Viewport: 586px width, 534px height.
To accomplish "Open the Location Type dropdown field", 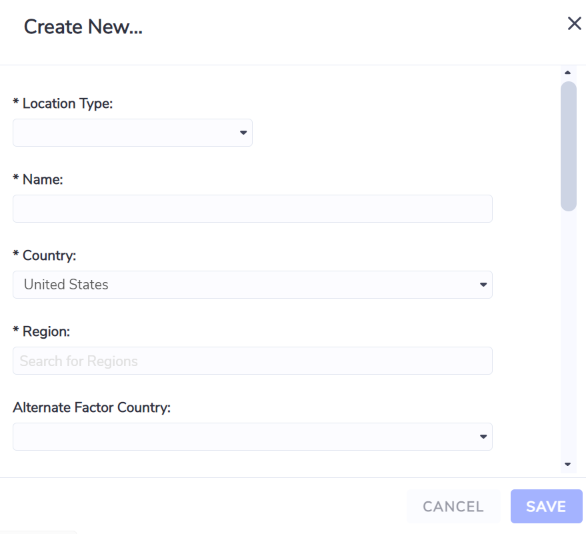I will [x=133, y=133].
